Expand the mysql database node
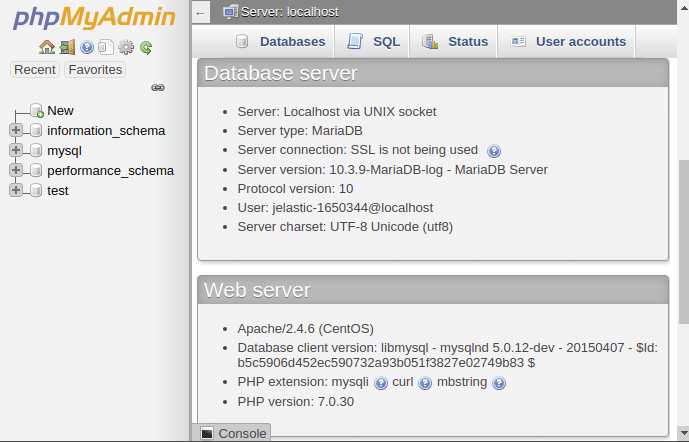689x442 pixels. (x=16, y=150)
